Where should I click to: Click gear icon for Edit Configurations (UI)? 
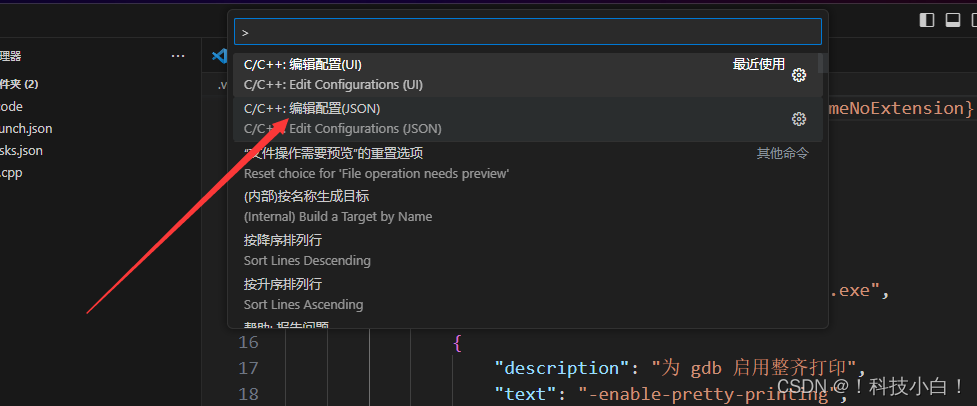coord(798,75)
